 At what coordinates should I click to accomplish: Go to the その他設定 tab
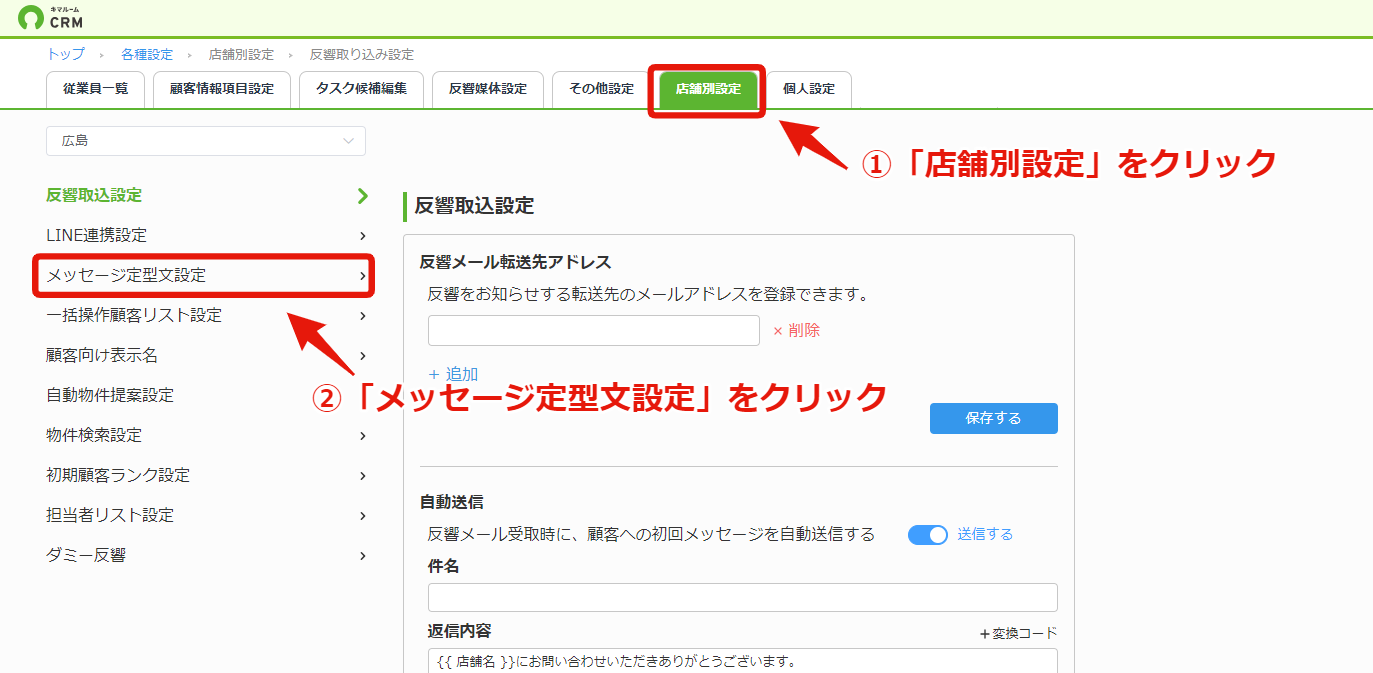click(602, 89)
